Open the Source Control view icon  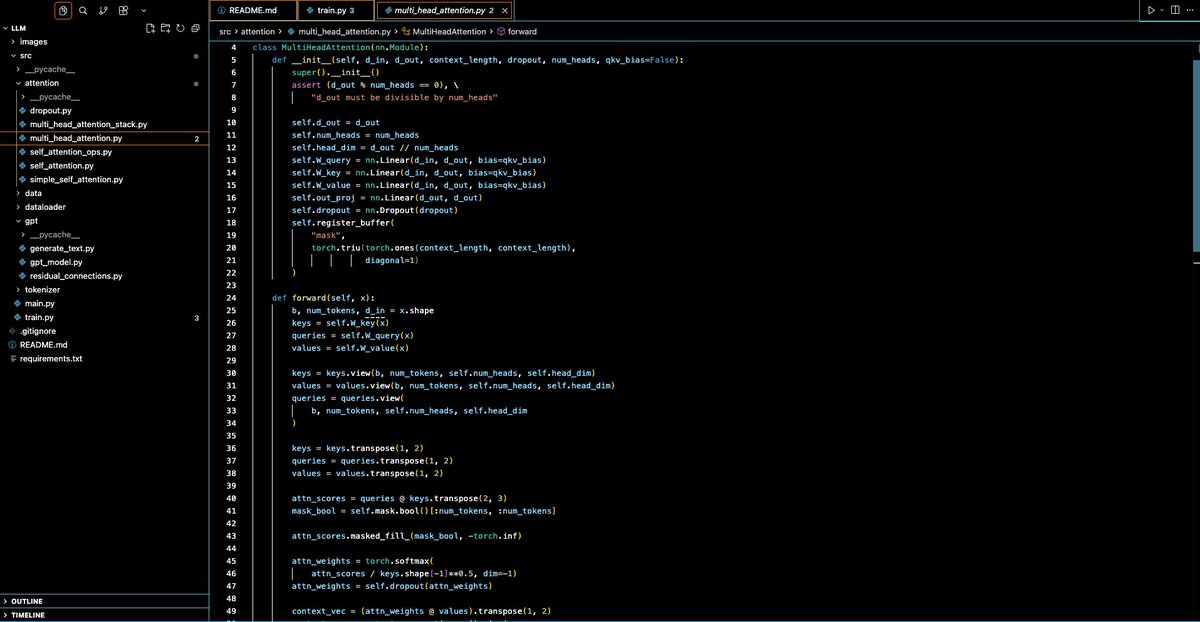(x=103, y=10)
